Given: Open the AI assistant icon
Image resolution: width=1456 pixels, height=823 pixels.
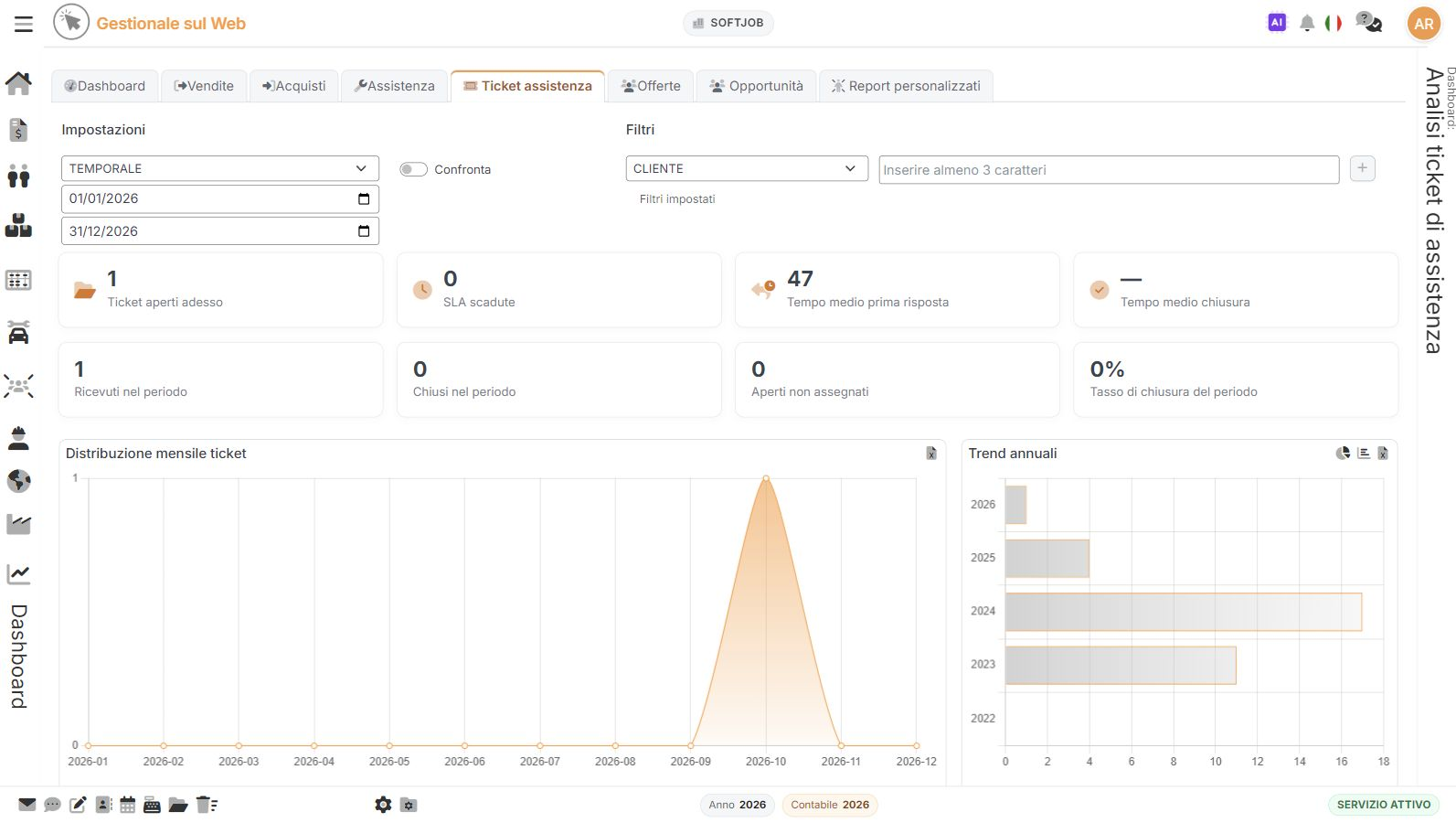Looking at the screenshot, I should [1277, 23].
